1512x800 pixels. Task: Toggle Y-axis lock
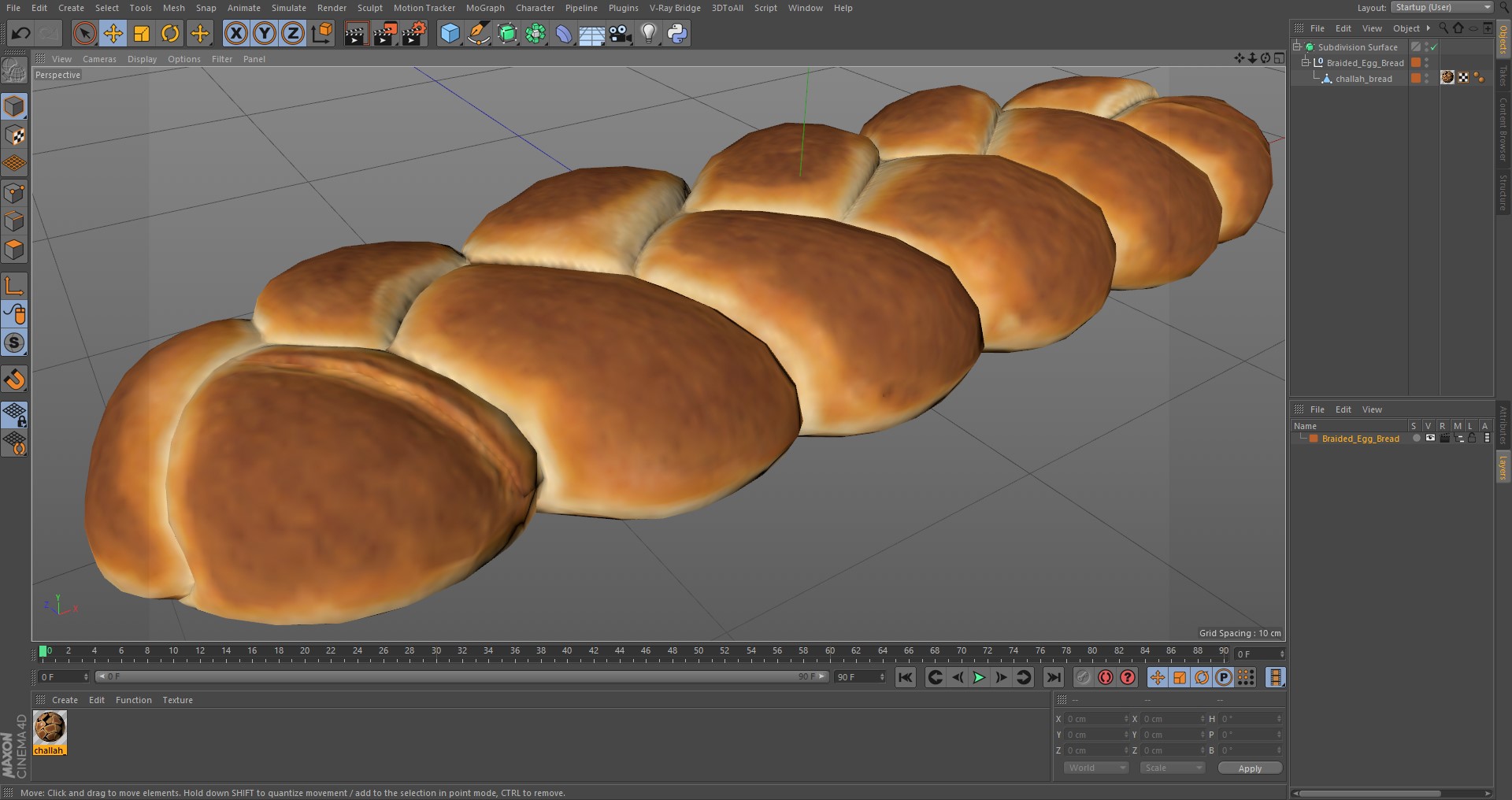(x=265, y=33)
